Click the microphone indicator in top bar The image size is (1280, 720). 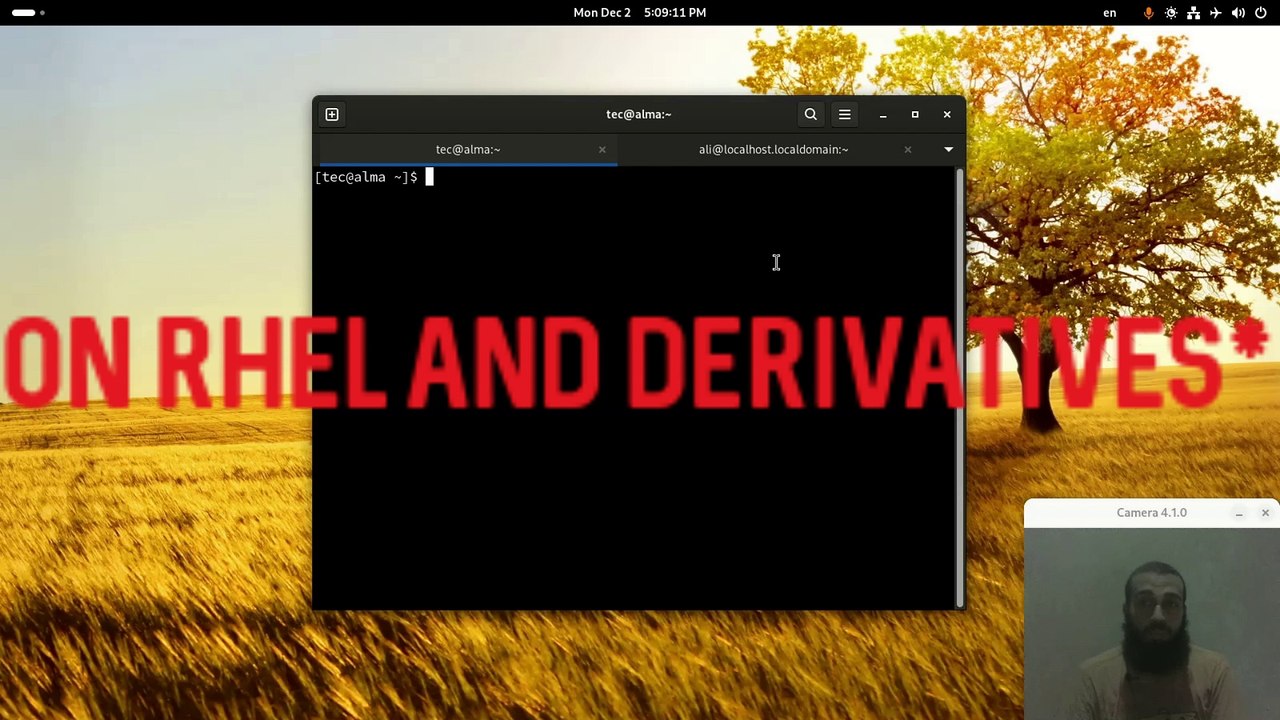point(1148,12)
